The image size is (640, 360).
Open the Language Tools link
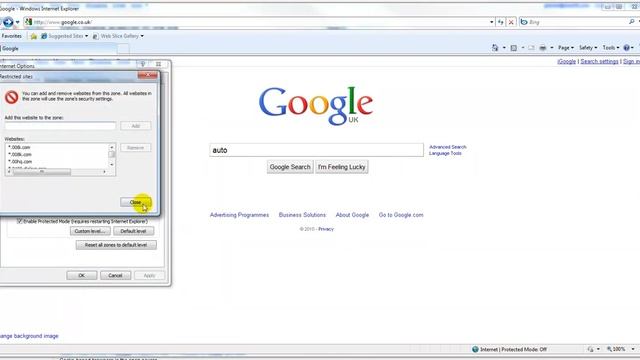[x=445, y=153]
